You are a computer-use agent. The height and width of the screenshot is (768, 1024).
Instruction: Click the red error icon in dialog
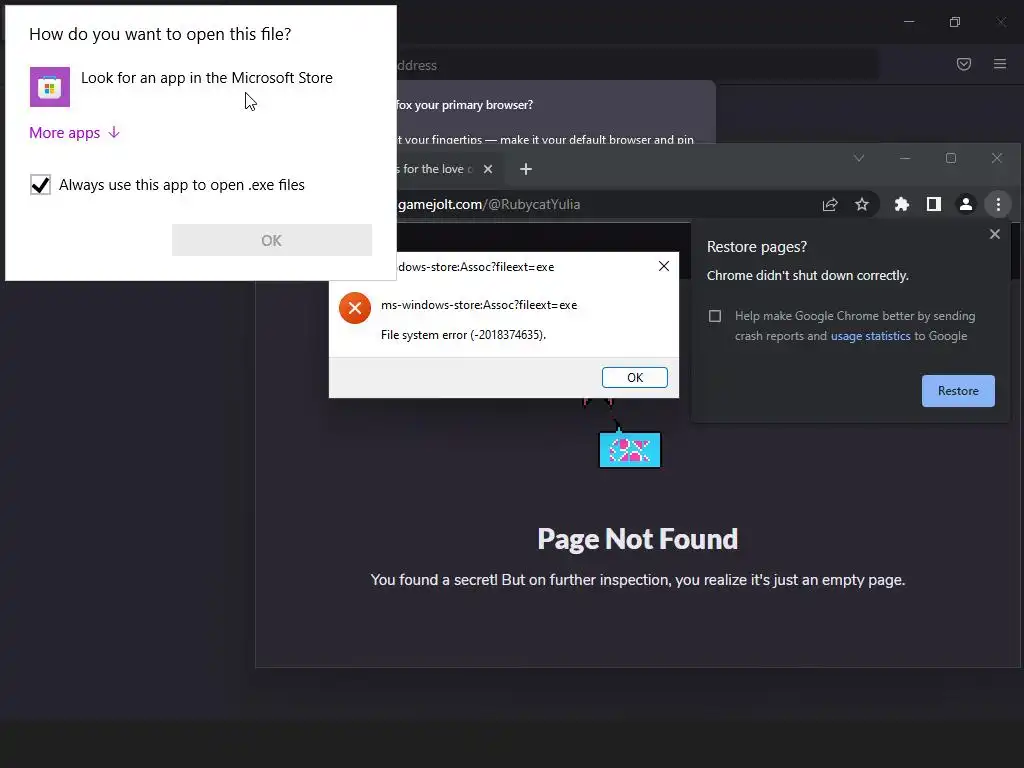tap(355, 308)
